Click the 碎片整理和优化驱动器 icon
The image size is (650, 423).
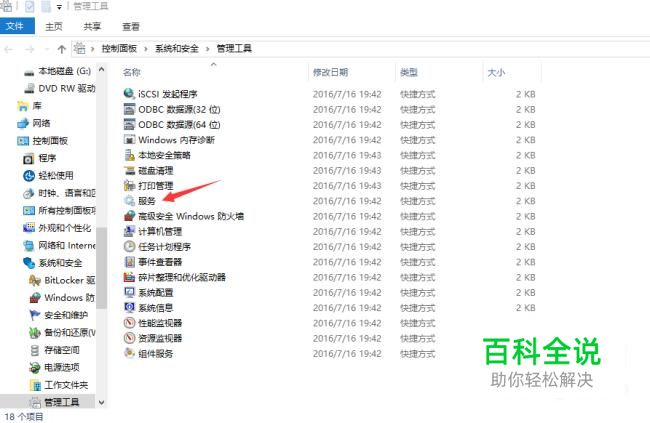click(x=129, y=277)
